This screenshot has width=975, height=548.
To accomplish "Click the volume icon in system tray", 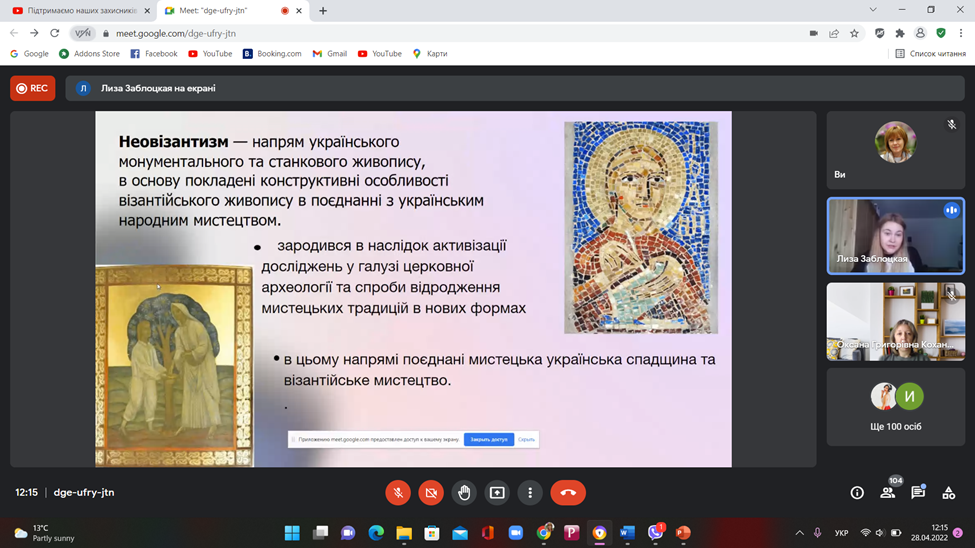I will point(880,533).
